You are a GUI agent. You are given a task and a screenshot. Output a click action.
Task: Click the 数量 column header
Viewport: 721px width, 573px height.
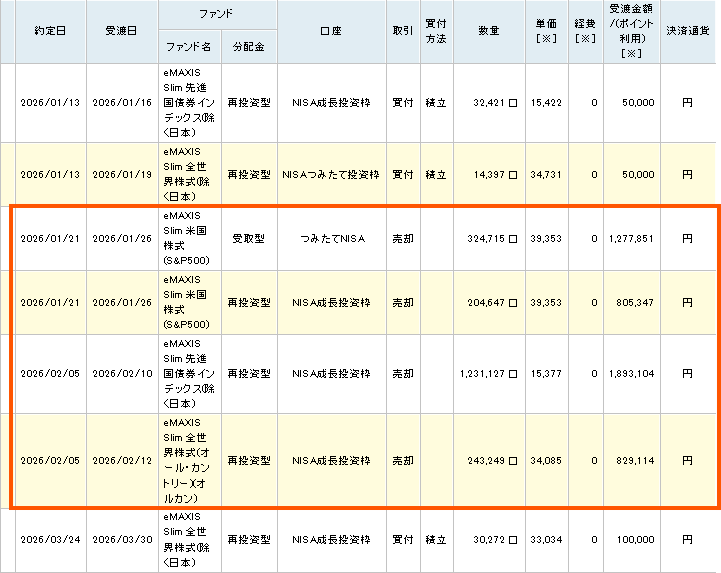[488, 31]
